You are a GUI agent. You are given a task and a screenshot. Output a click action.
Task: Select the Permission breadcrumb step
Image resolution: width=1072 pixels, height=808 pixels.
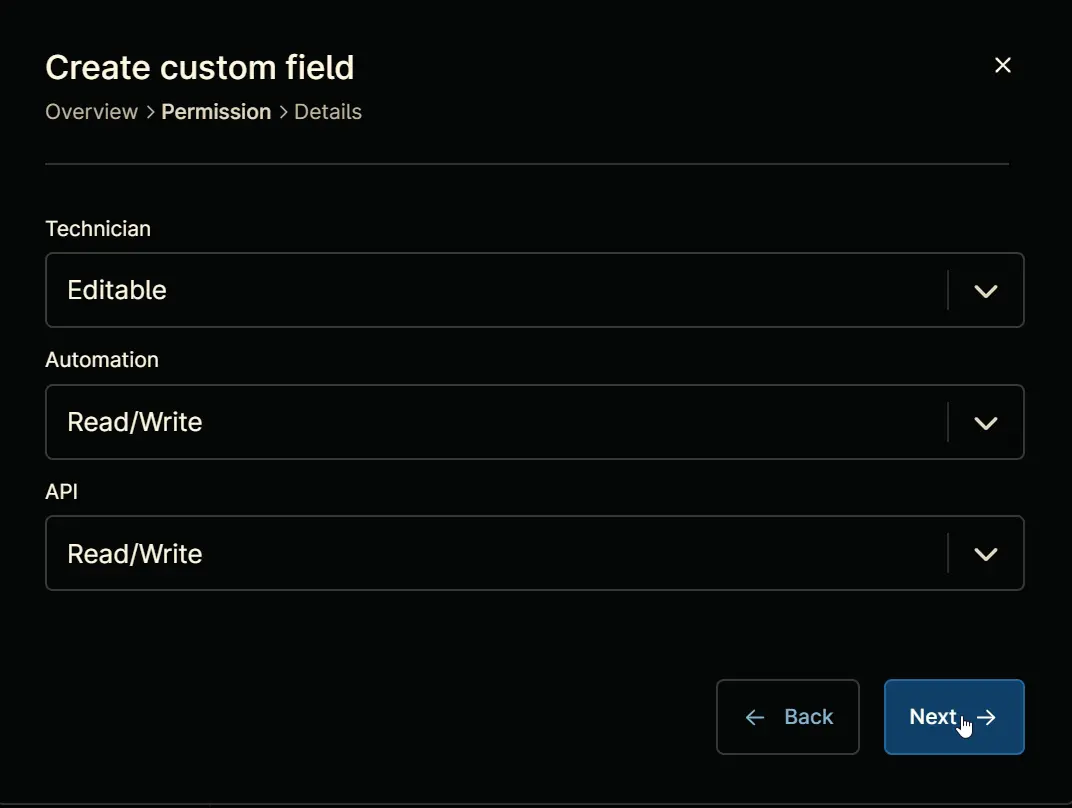[x=216, y=111]
